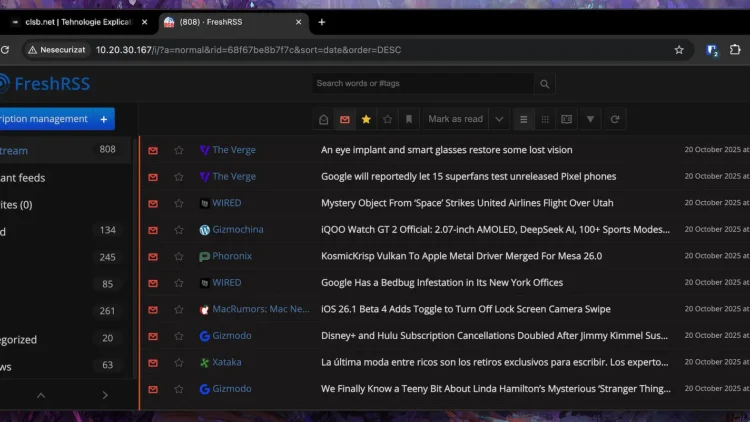Click the search magnifier button
750x422 pixels.
click(x=545, y=84)
